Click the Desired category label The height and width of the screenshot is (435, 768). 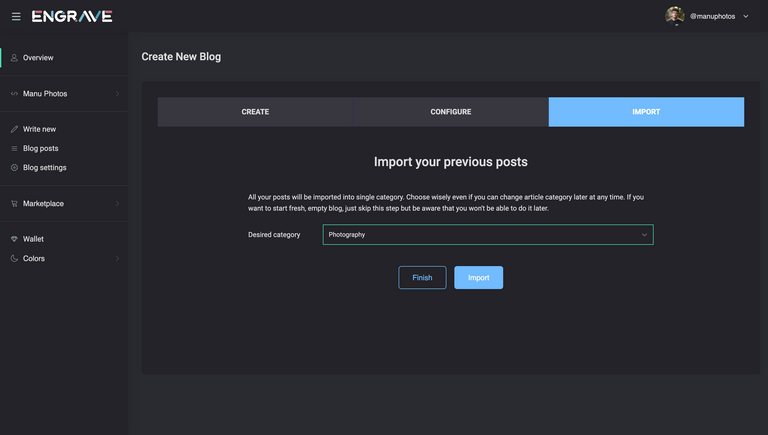tap(274, 235)
